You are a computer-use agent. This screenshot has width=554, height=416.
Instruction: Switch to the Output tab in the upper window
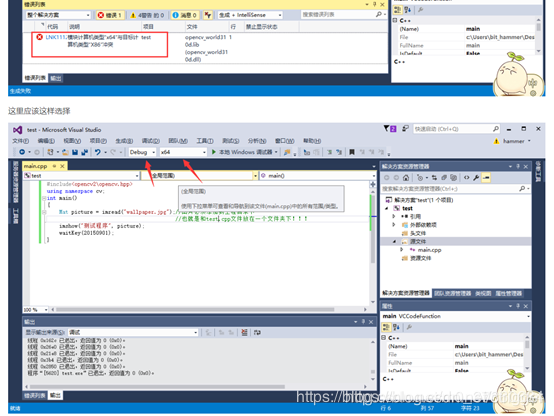click(x=55, y=78)
